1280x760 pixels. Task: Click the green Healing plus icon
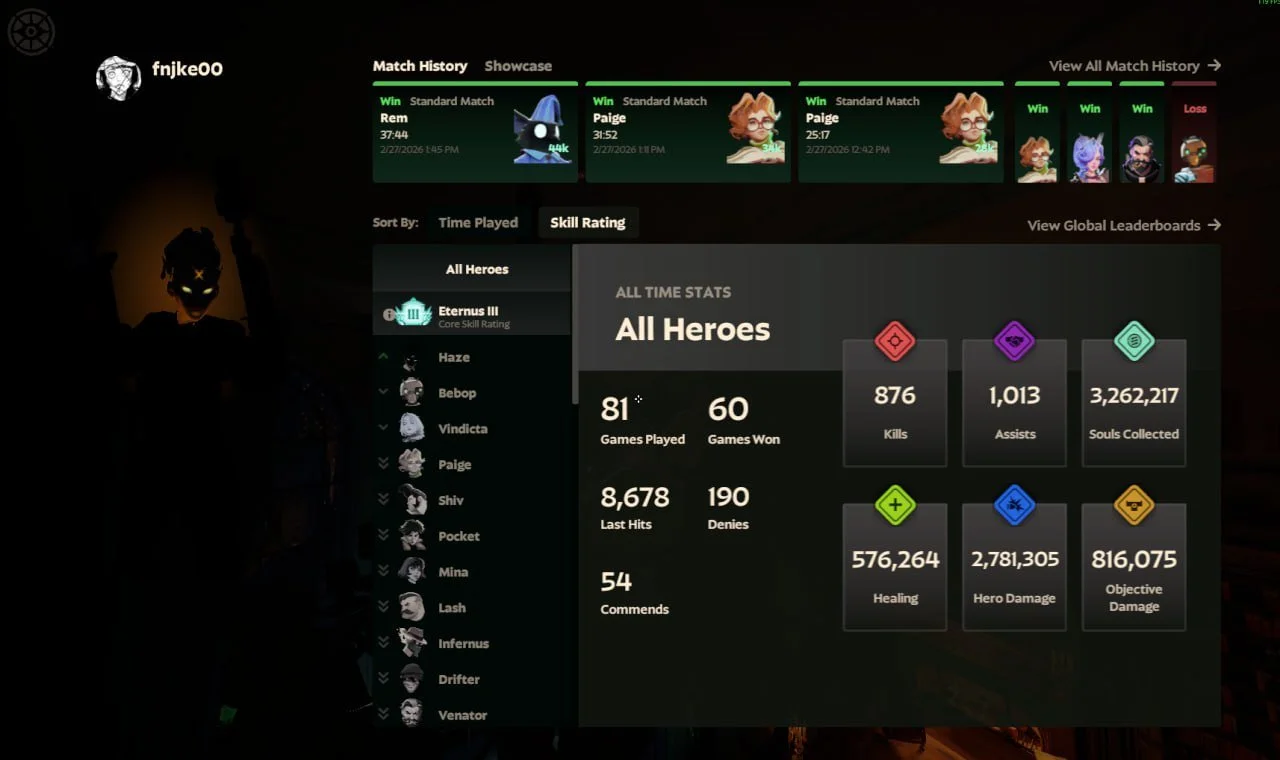[x=895, y=505]
